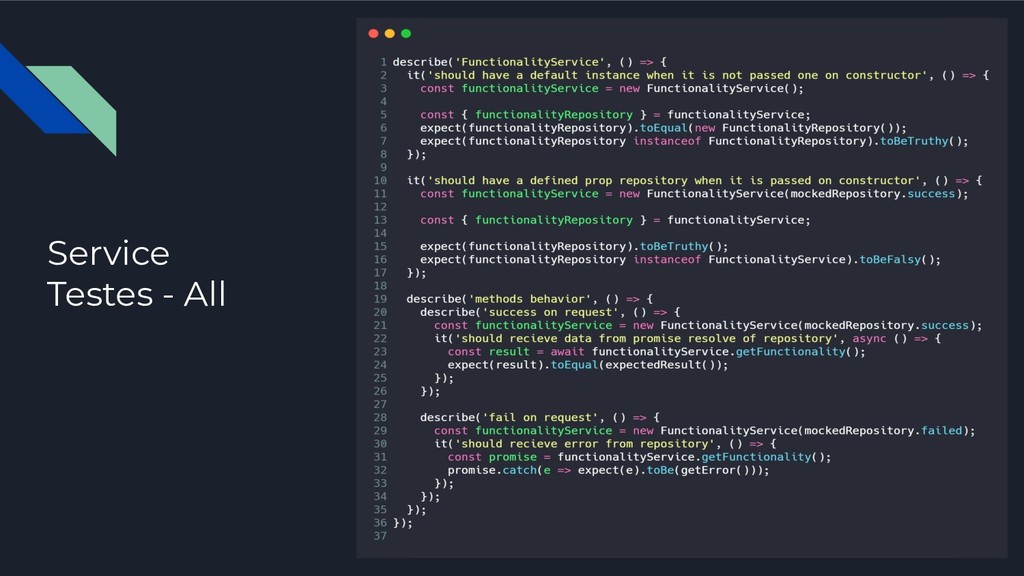1024x576 pixels.
Task: Click 'toEqual(new FunctionalityRepository())' on line 6
Action: pos(769,128)
